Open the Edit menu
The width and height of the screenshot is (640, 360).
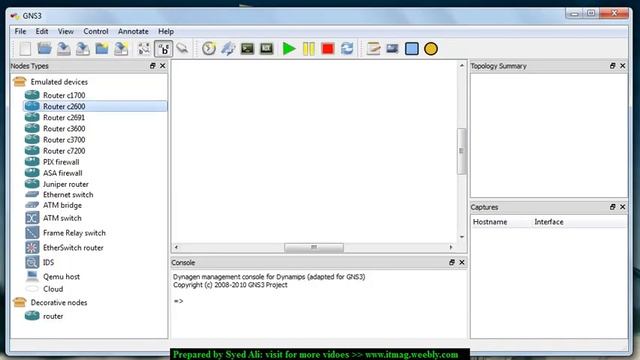coord(42,31)
